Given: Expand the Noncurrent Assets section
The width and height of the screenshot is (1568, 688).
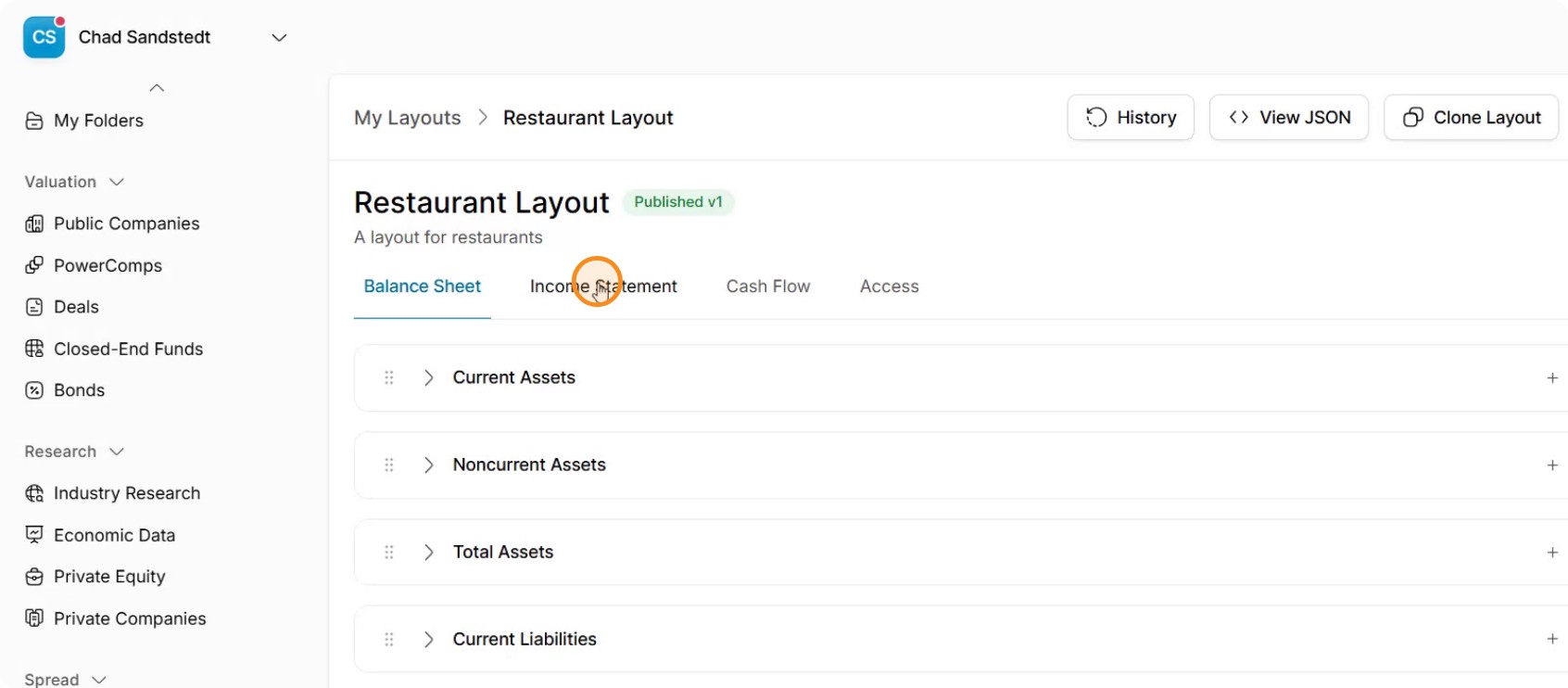Looking at the screenshot, I should pos(428,465).
